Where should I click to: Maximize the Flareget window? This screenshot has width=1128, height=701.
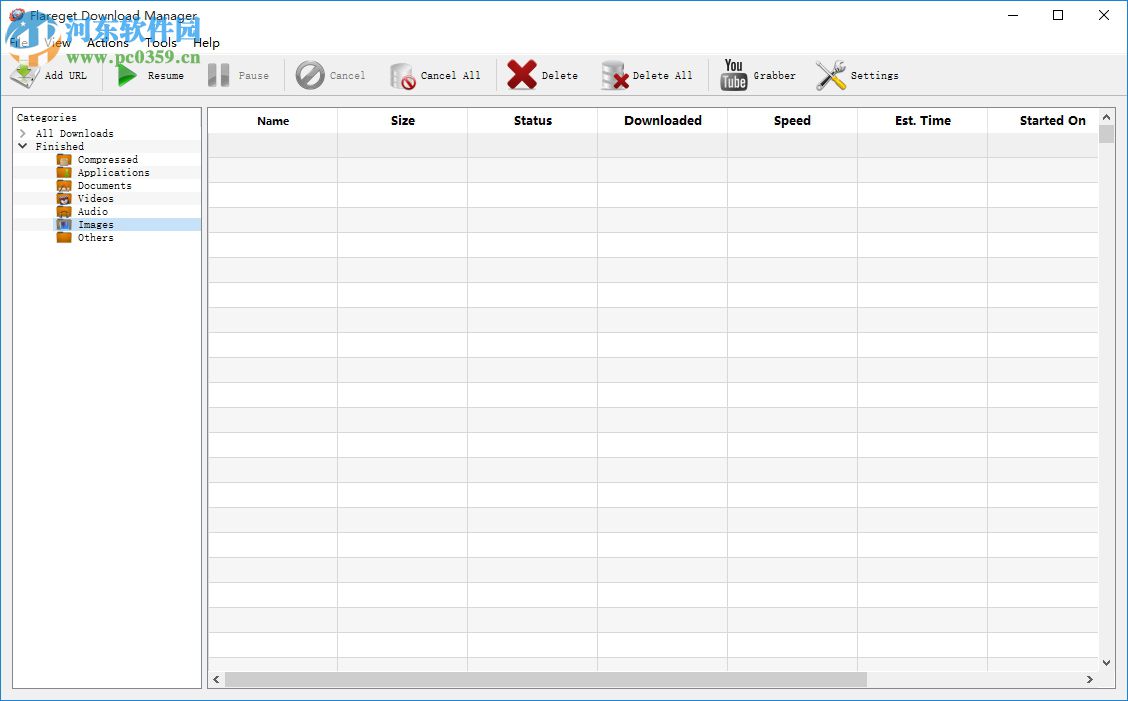tap(1058, 15)
